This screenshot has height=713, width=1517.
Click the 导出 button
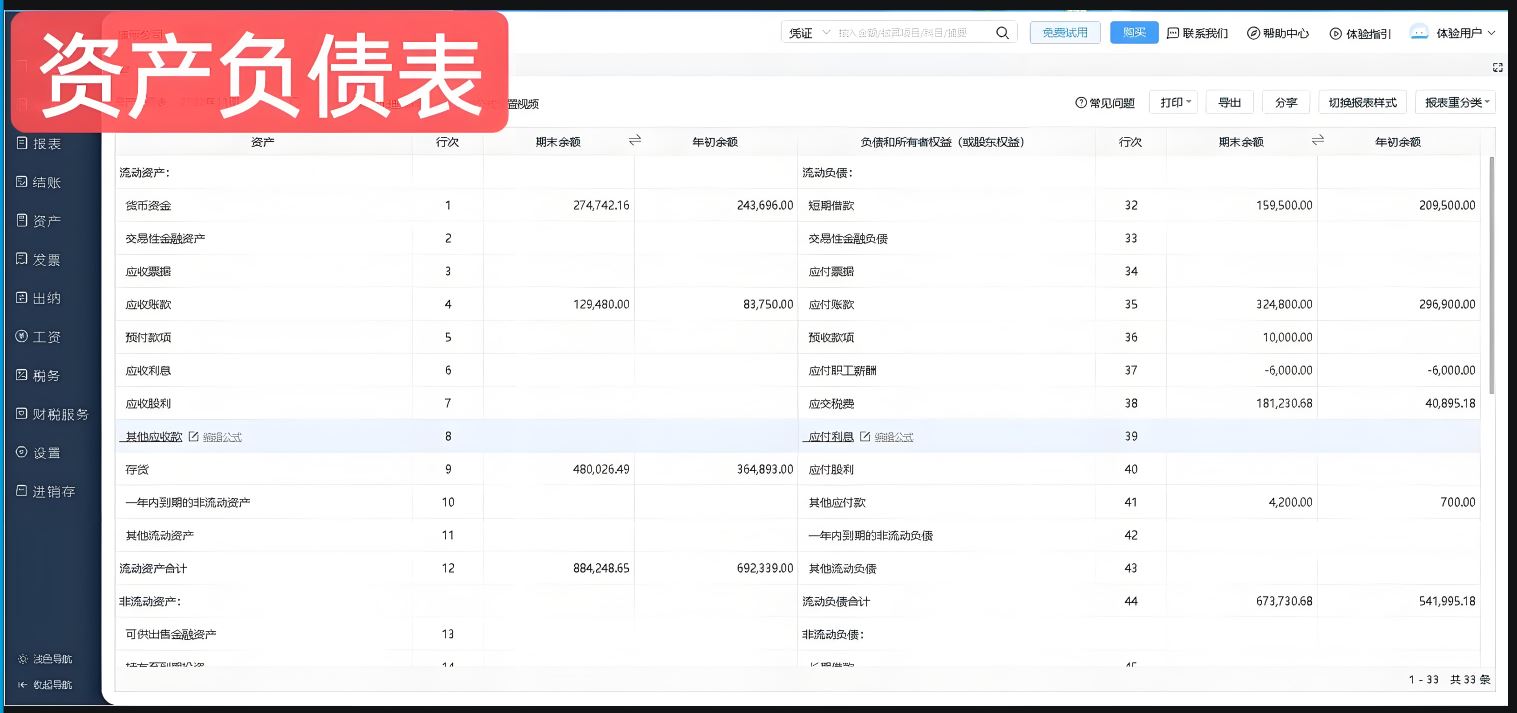(x=1230, y=102)
